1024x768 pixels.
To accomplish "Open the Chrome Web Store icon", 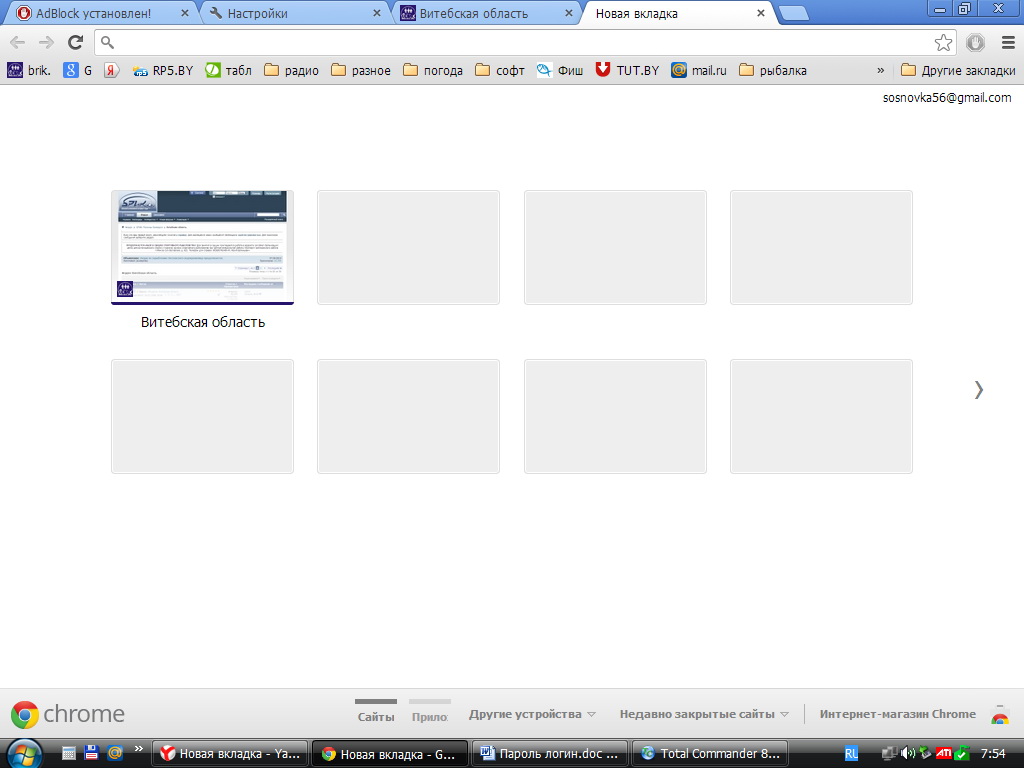I will pyautogui.click(x=999, y=714).
